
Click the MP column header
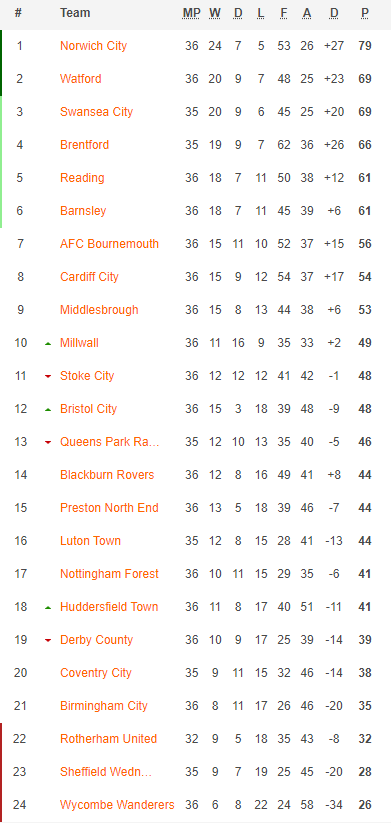[192, 13]
